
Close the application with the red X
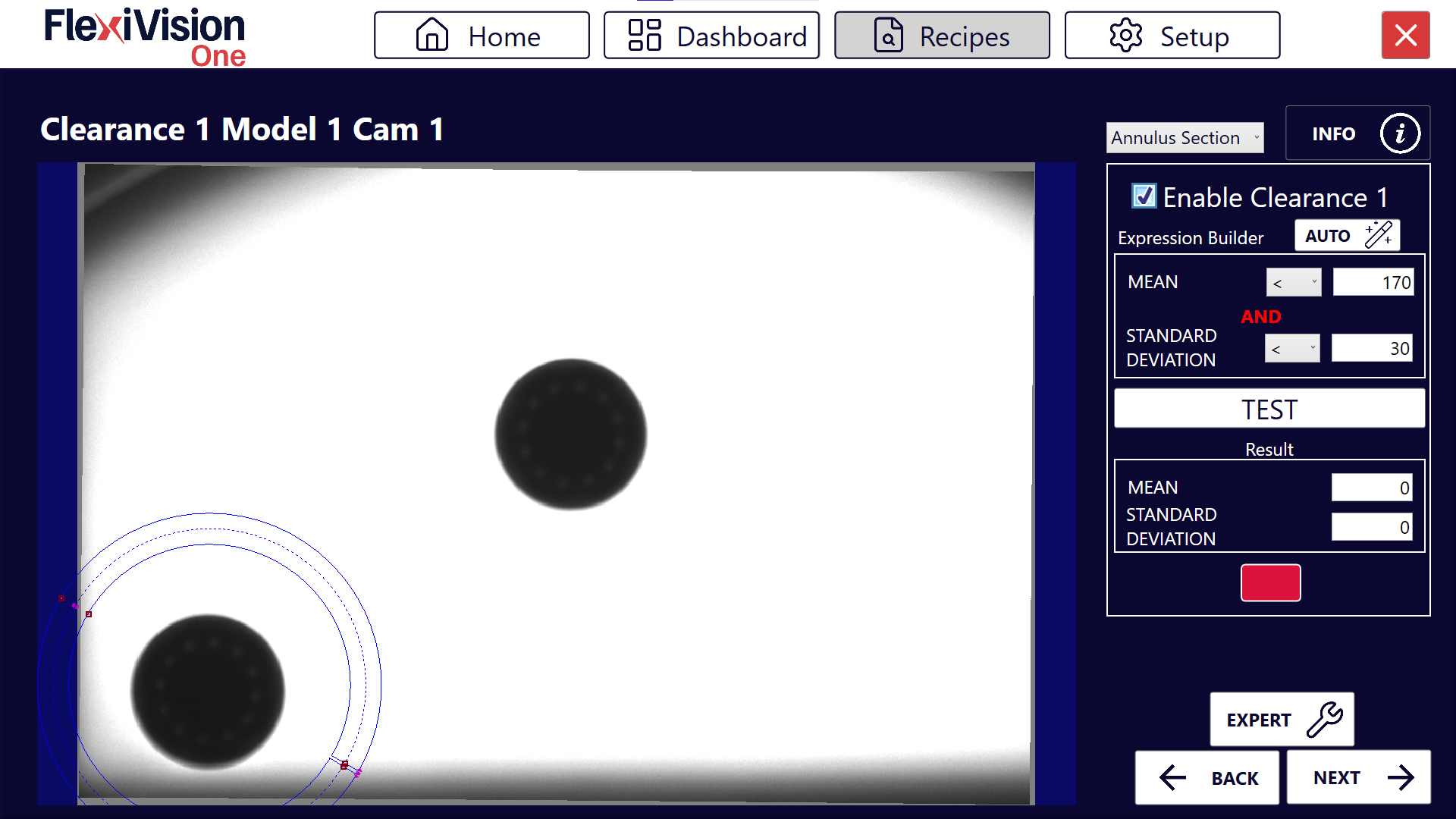(1405, 35)
